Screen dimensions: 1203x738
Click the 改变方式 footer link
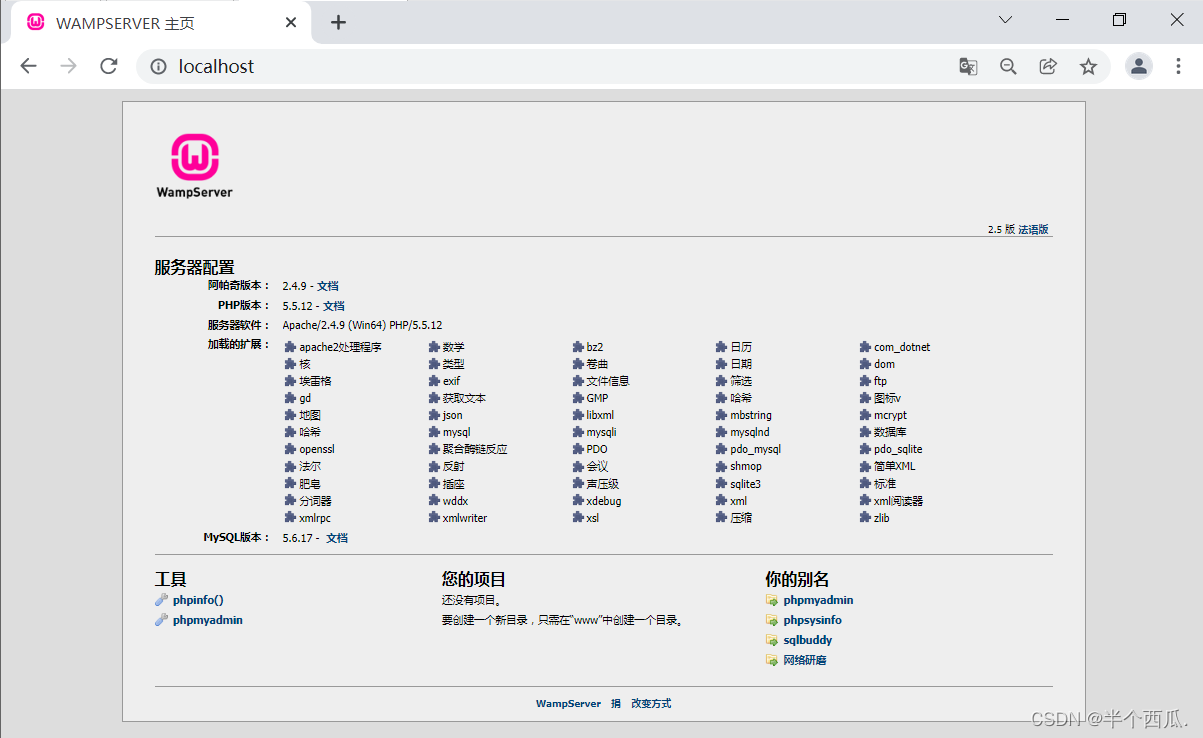click(x=651, y=704)
